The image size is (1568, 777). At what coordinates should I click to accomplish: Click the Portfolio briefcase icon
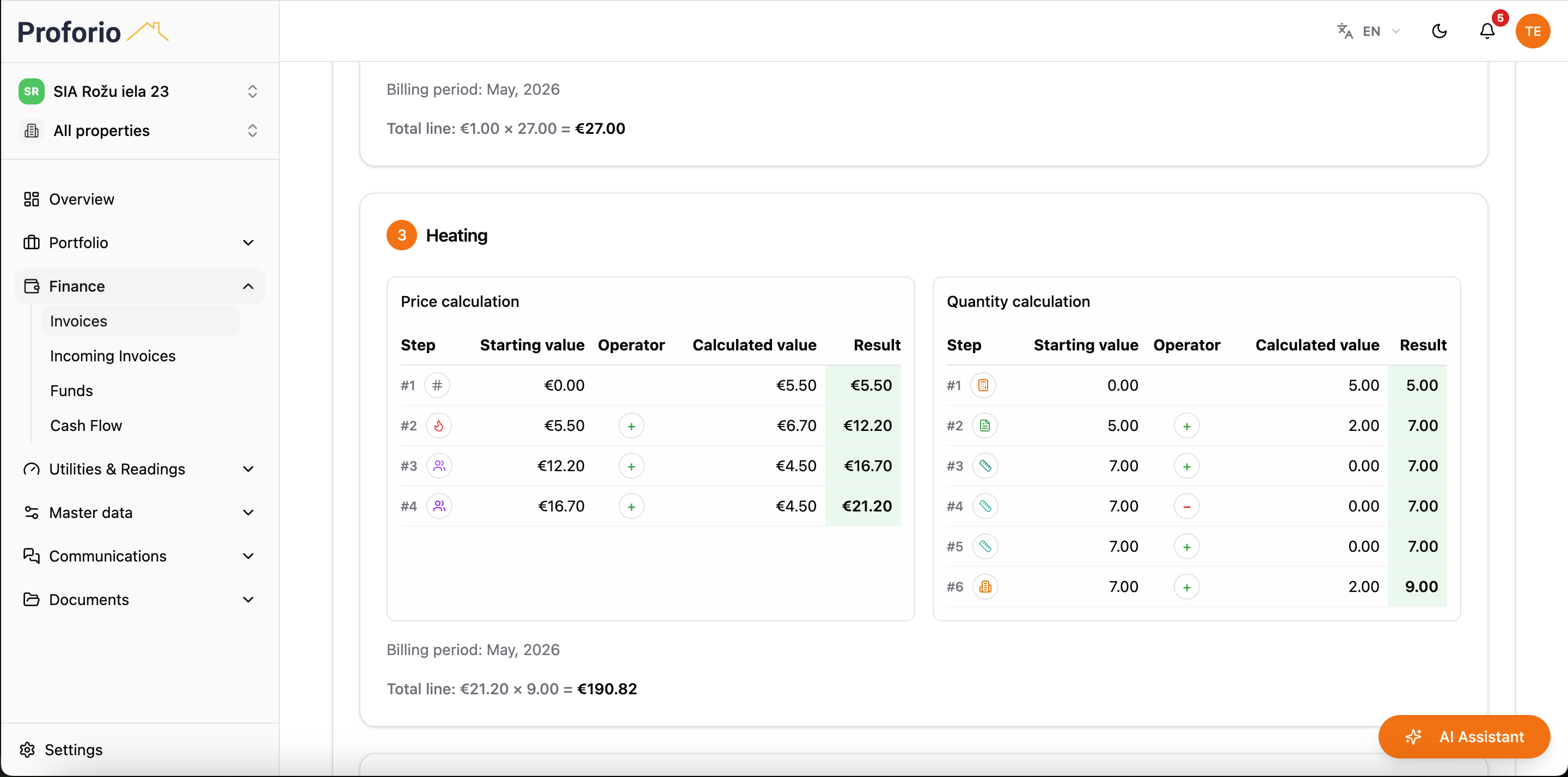pyautogui.click(x=32, y=243)
